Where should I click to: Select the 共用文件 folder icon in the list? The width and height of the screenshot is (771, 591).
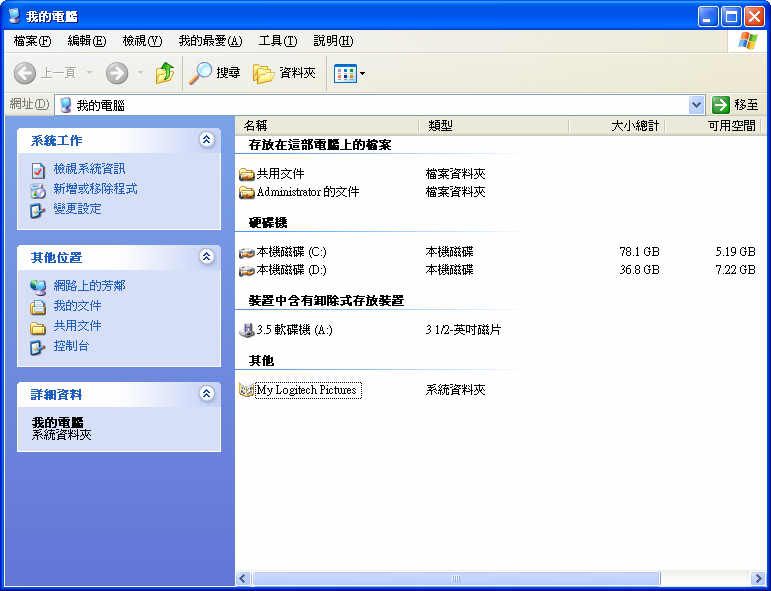[x=246, y=174]
